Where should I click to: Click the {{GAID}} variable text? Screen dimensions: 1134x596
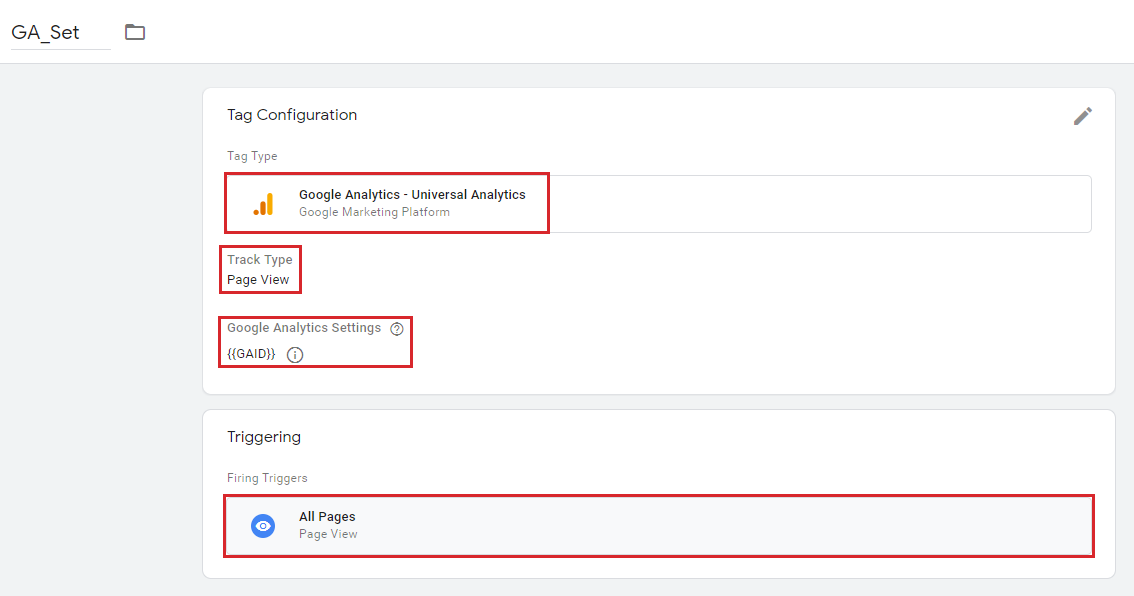(x=251, y=354)
